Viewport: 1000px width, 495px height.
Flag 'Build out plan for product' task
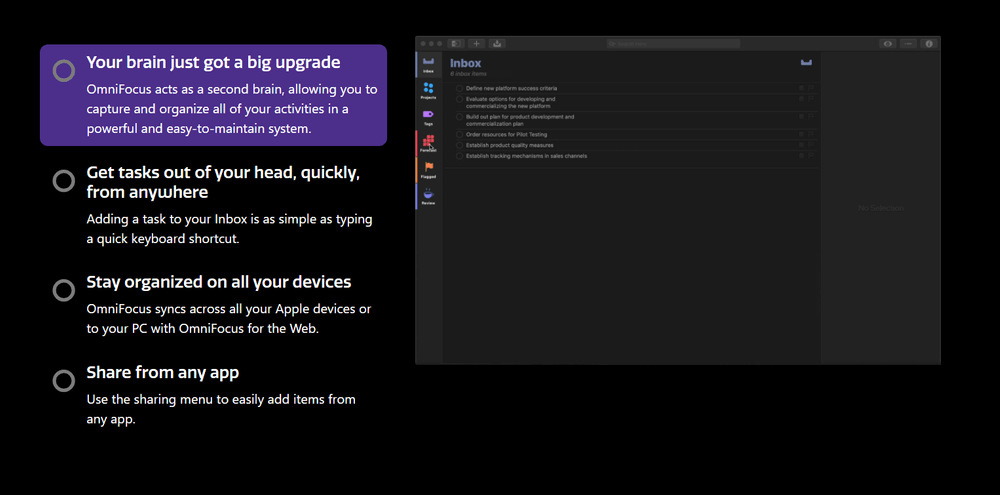pos(811,117)
